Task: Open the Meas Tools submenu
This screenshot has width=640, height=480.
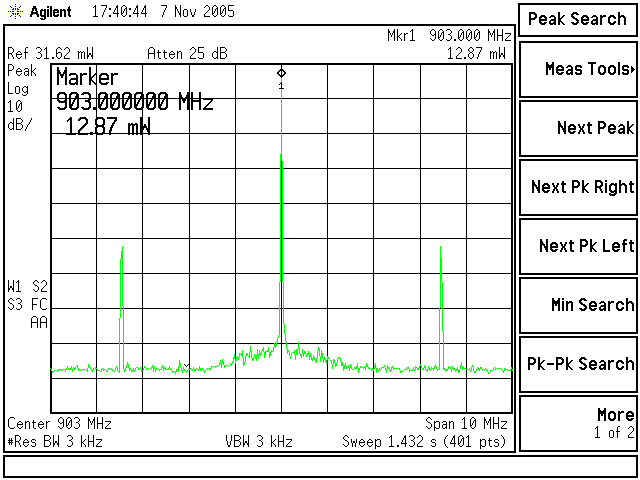Action: coord(578,69)
